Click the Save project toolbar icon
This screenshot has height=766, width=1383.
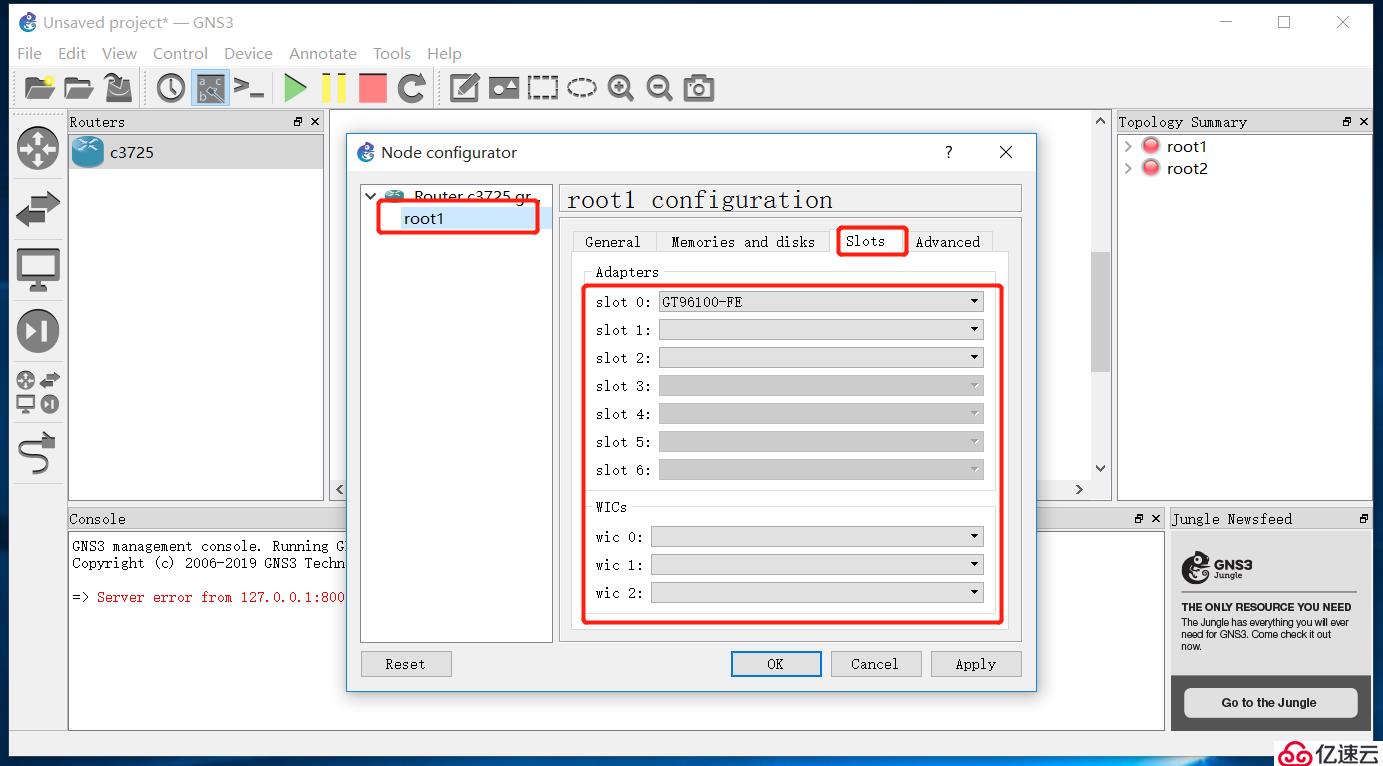point(119,88)
